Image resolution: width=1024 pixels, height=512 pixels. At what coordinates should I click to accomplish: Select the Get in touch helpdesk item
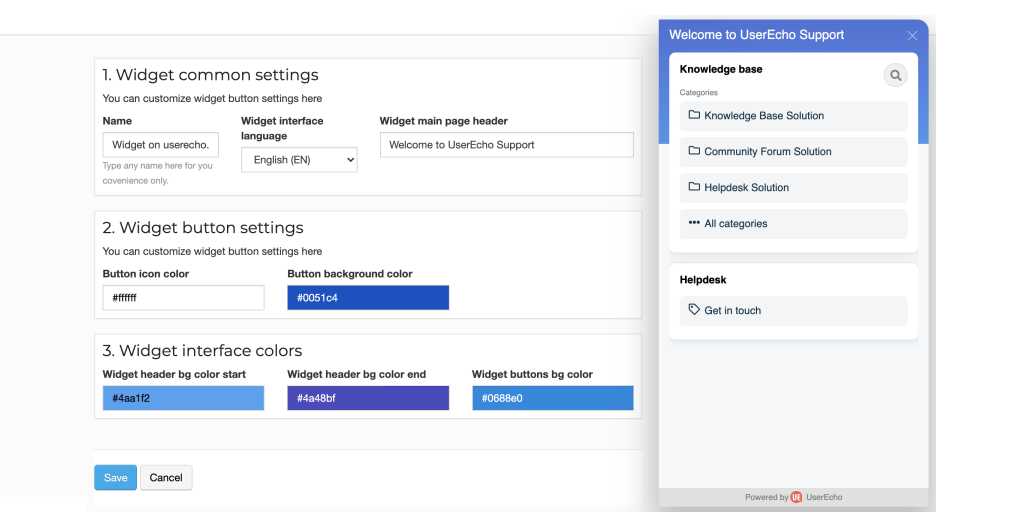pyautogui.click(x=793, y=311)
